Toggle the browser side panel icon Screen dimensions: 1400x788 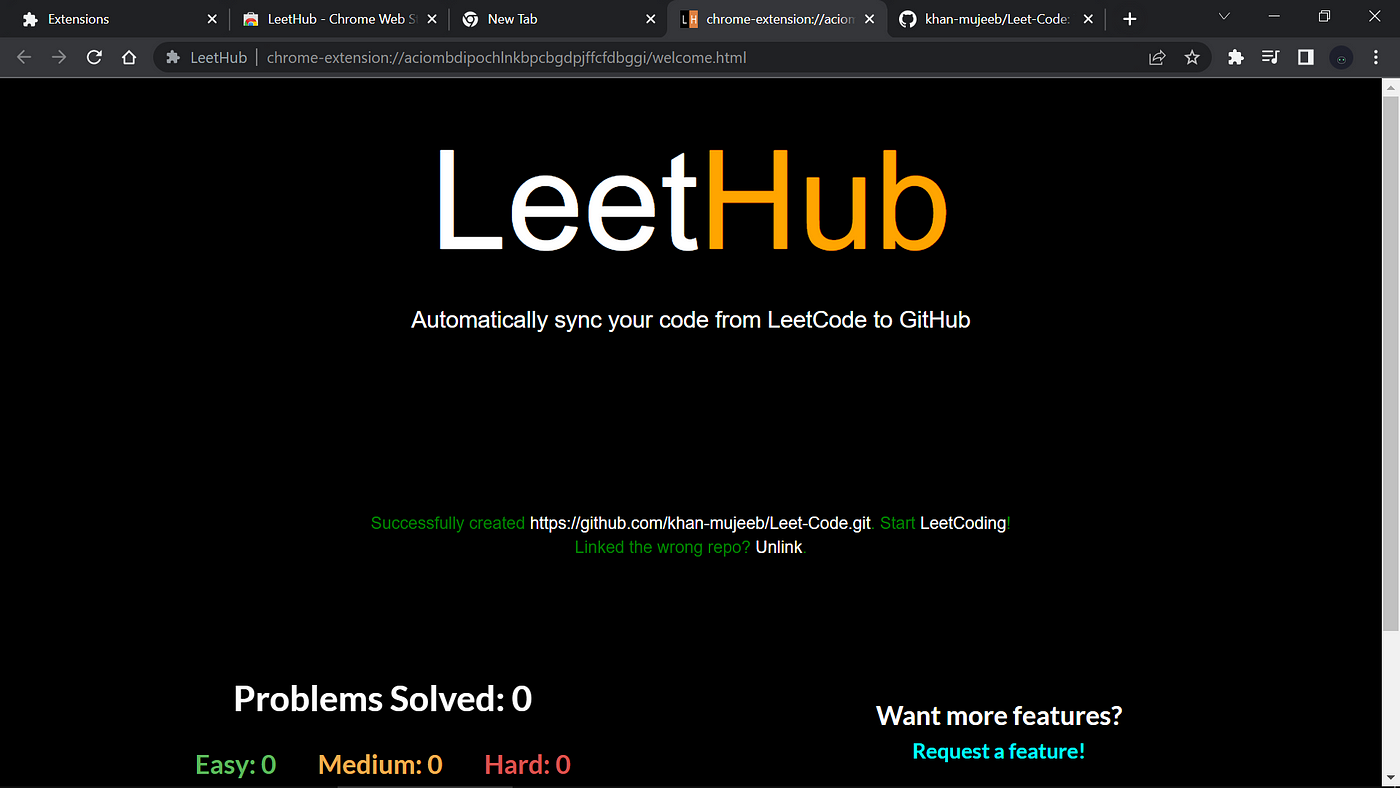point(1305,58)
